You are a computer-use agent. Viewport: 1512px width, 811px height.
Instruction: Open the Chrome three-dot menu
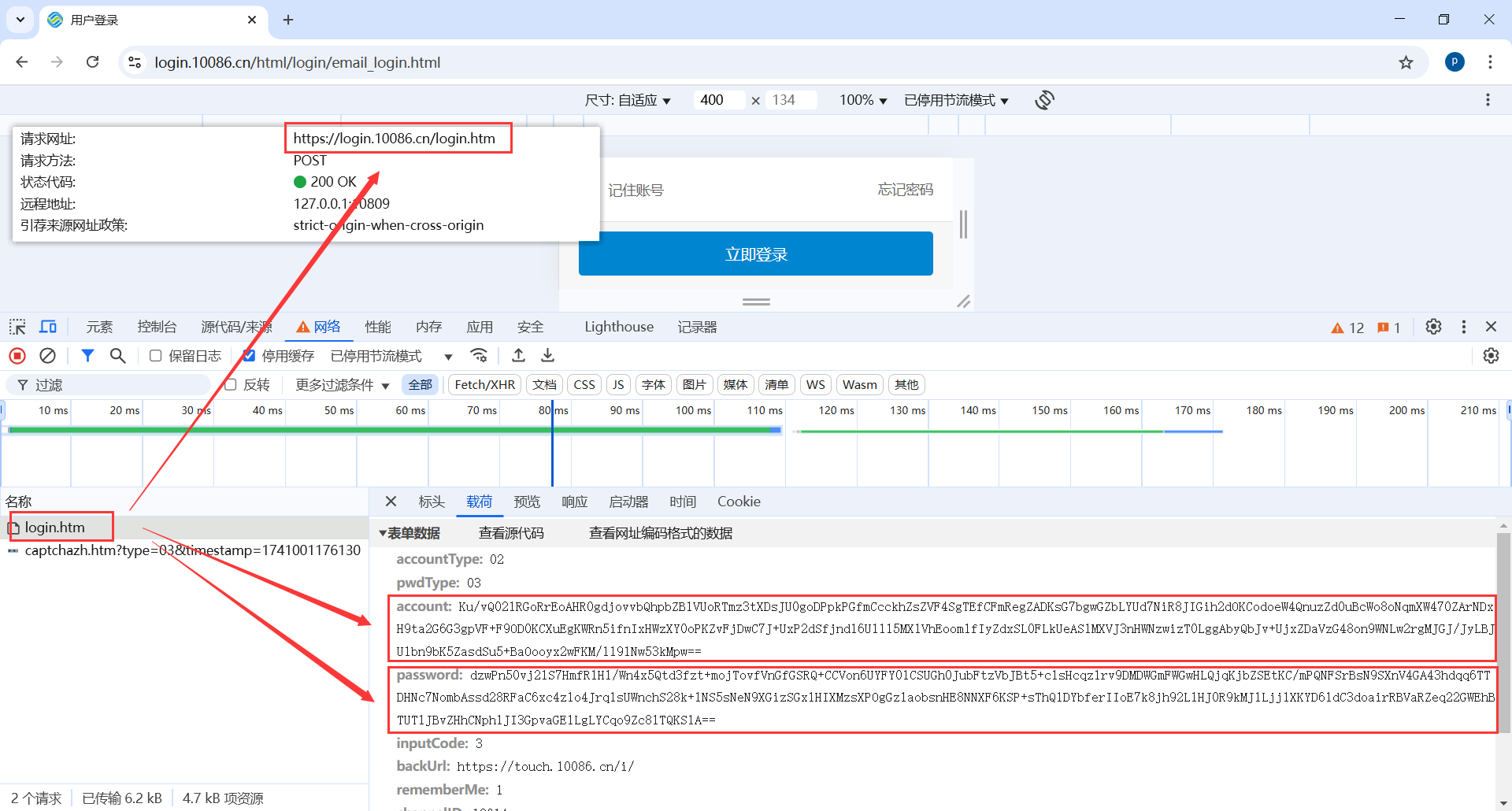pyautogui.click(x=1490, y=62)
